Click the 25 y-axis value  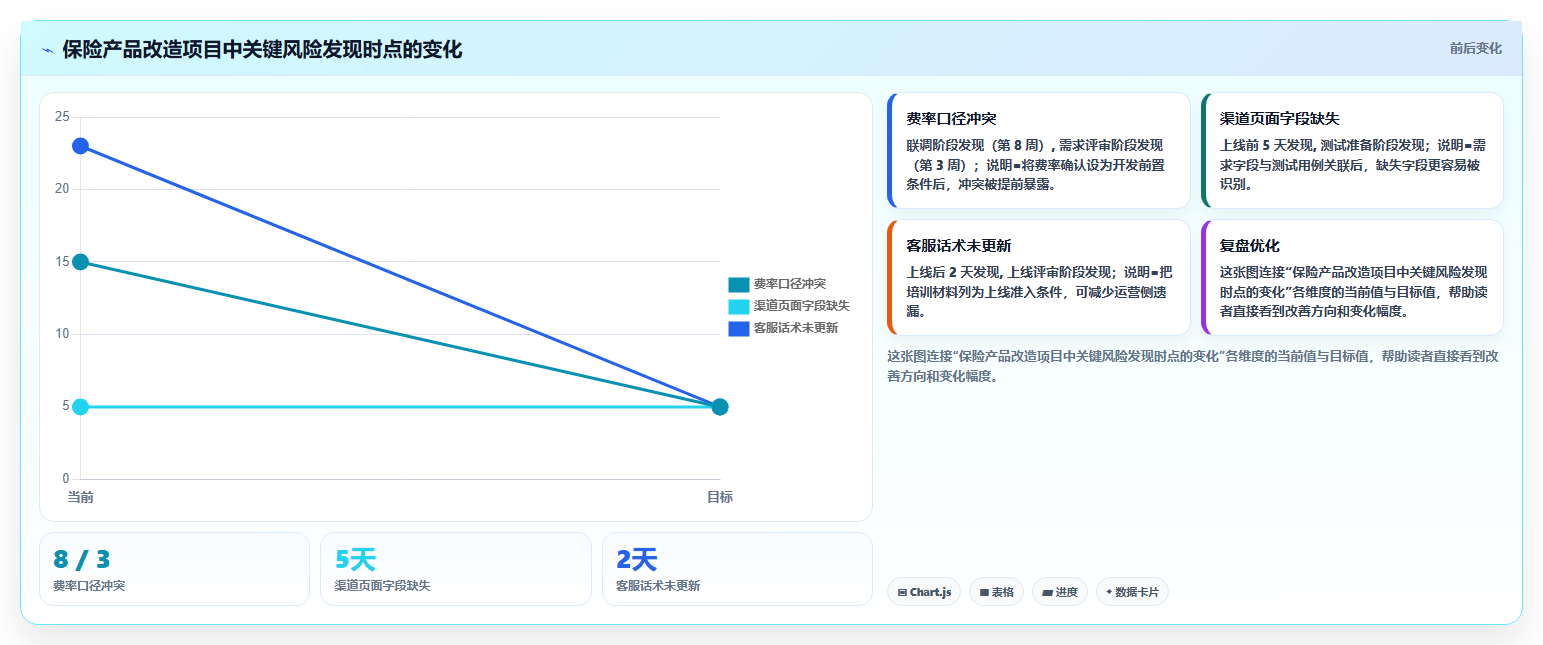click(x=62, y=117)
